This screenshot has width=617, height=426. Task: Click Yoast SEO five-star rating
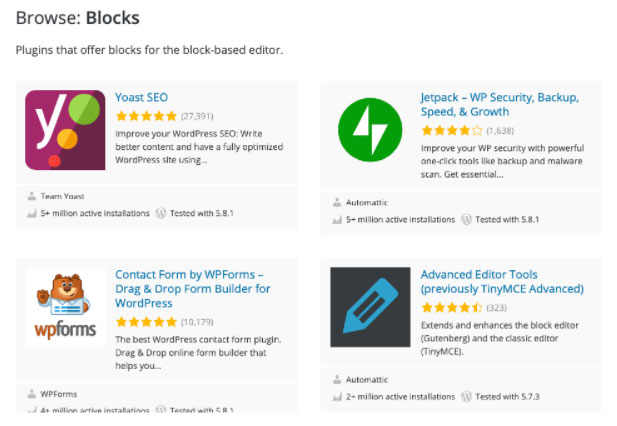[146, 117]
